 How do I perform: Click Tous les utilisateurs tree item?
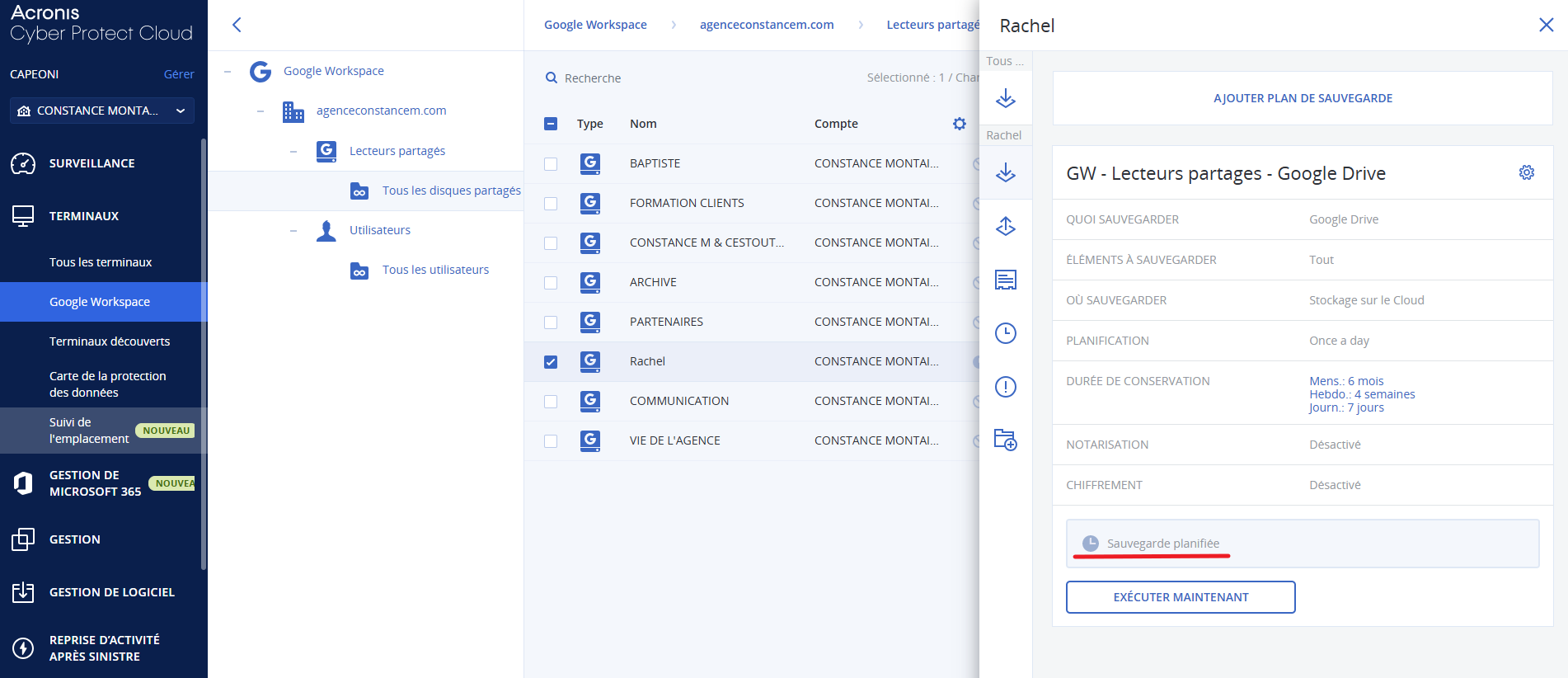pos(435,270)
